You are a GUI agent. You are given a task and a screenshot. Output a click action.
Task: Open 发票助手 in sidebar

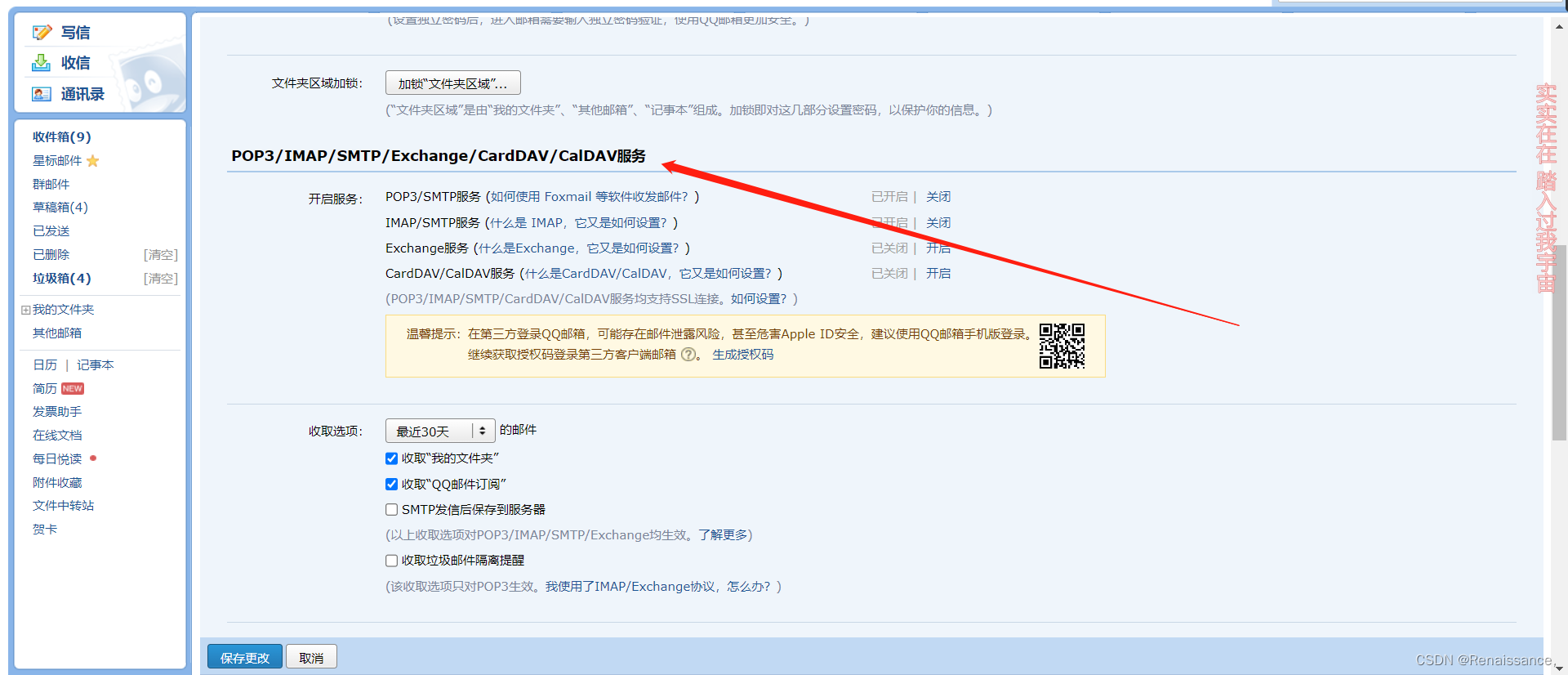coord(57,412)
